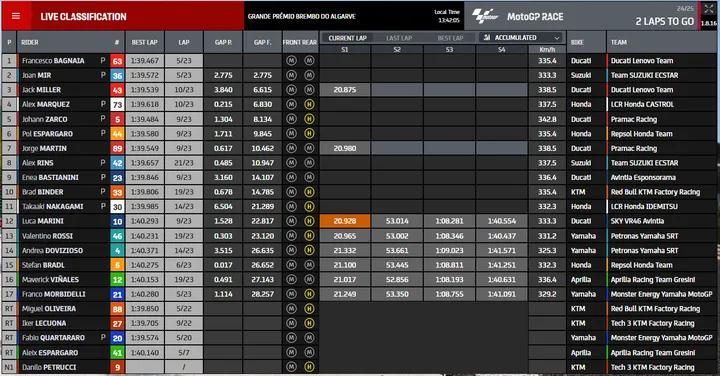The height and width of the screenshot is (376, 720).
Task: Click Marini's orange 20.928 sector time
Action: click(345, 221)
